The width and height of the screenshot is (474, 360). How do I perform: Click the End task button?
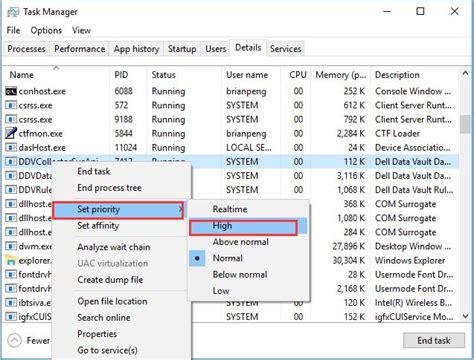(x=434, y=341)
